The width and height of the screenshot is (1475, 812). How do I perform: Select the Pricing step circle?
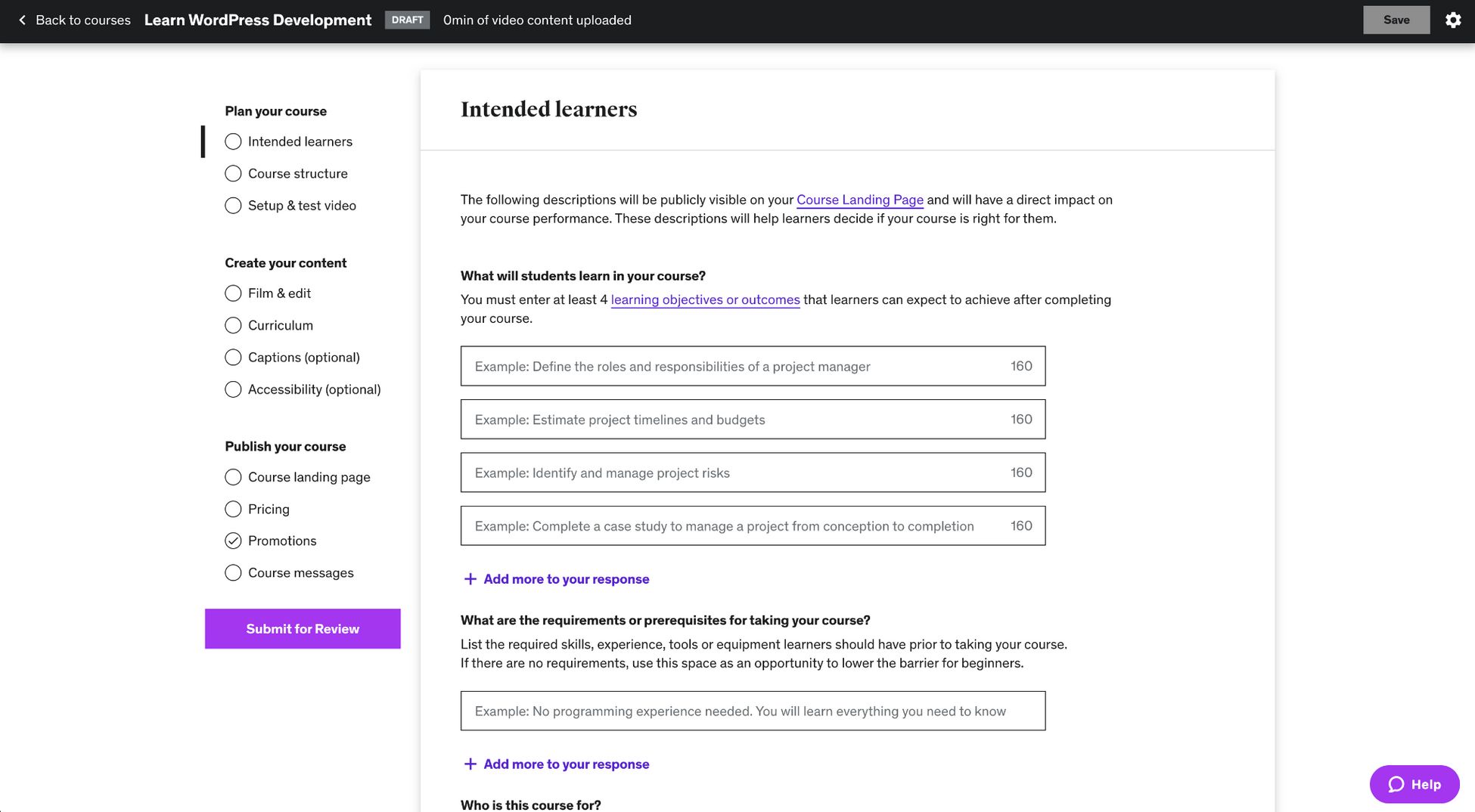tap(233, 509)
